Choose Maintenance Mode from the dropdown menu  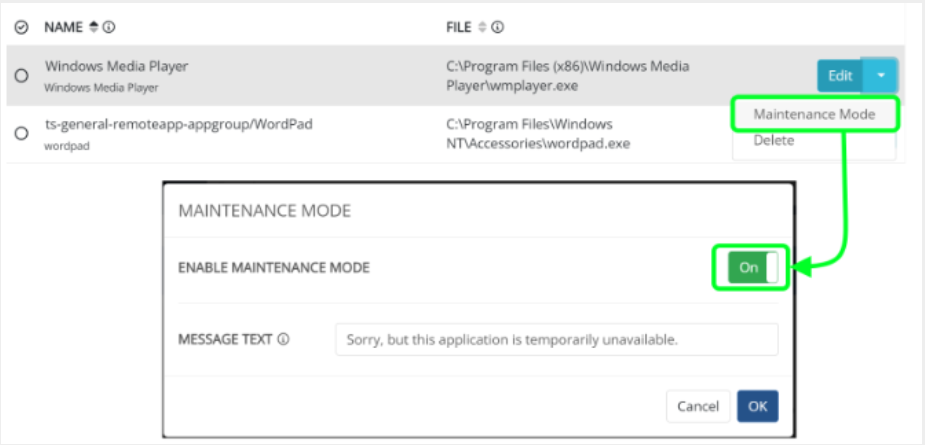pyautogui.click(x=814, y=114)
